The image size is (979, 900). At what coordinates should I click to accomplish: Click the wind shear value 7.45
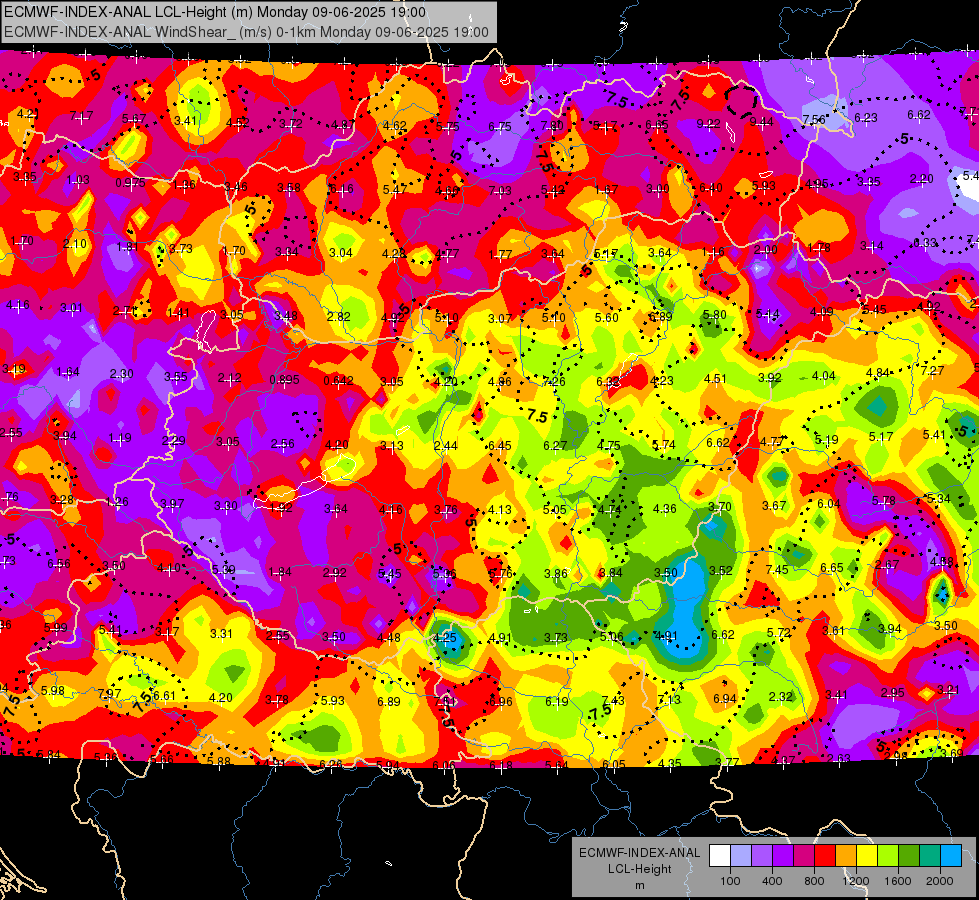(777, 570)
